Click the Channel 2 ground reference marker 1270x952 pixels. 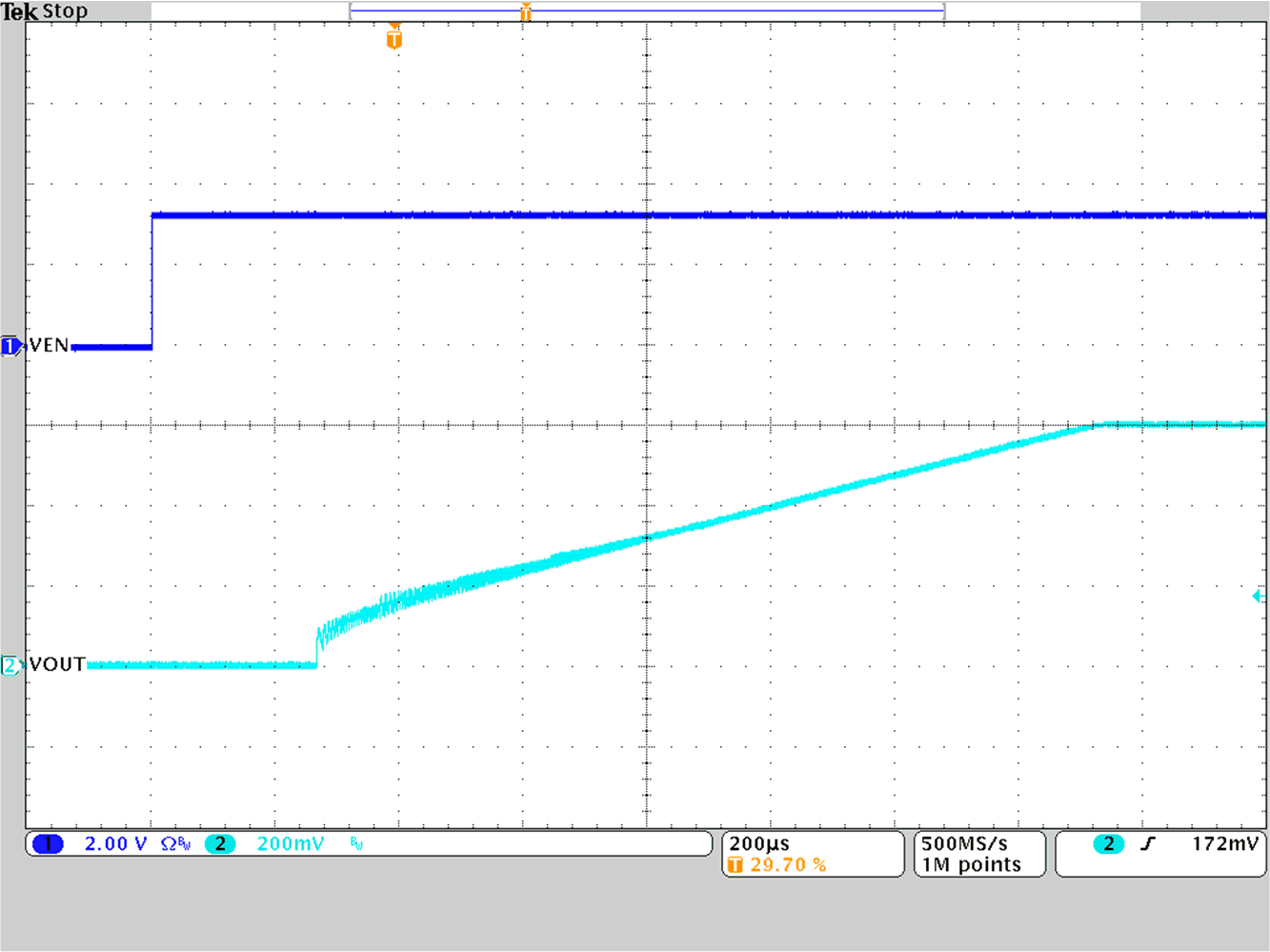click(x=10, y=664)
